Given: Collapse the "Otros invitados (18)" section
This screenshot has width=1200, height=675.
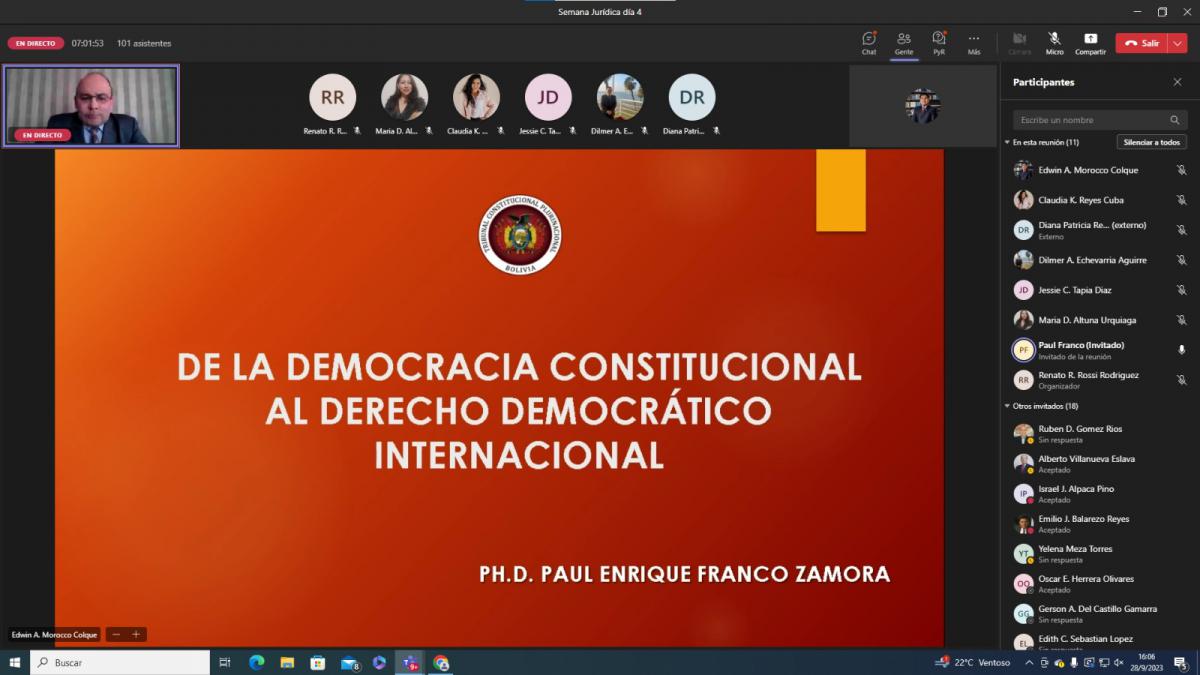Looking at the screenshot, I should point(1008,406).
